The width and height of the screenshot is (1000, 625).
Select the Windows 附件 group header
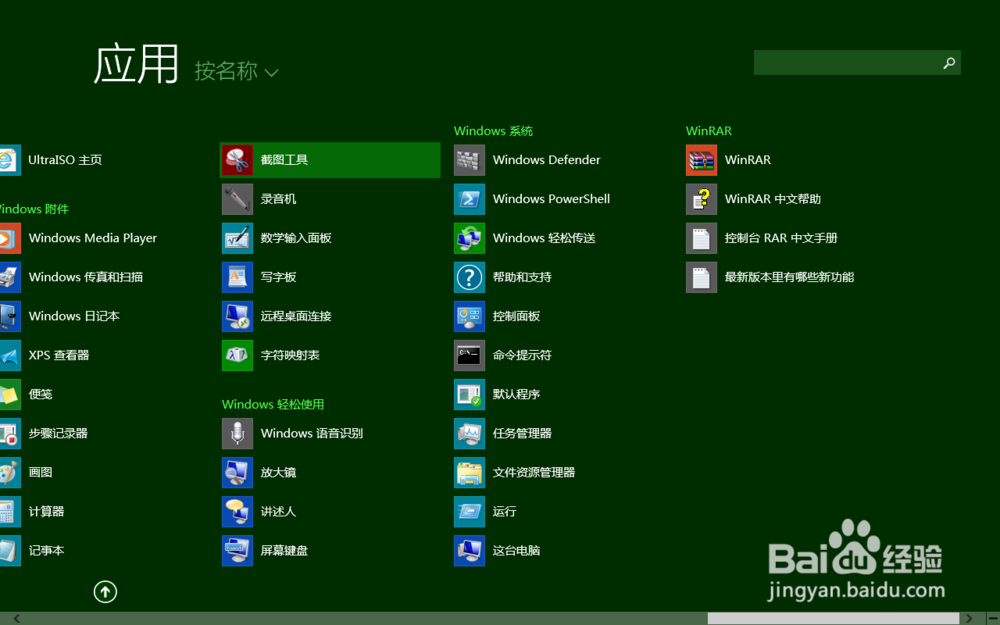tap(34, 209)
